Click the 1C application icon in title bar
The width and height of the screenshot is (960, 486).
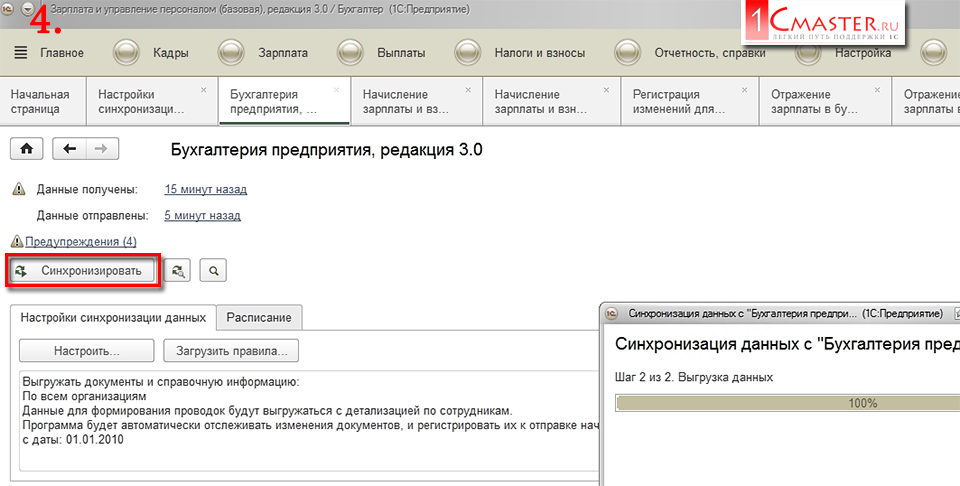8,9
